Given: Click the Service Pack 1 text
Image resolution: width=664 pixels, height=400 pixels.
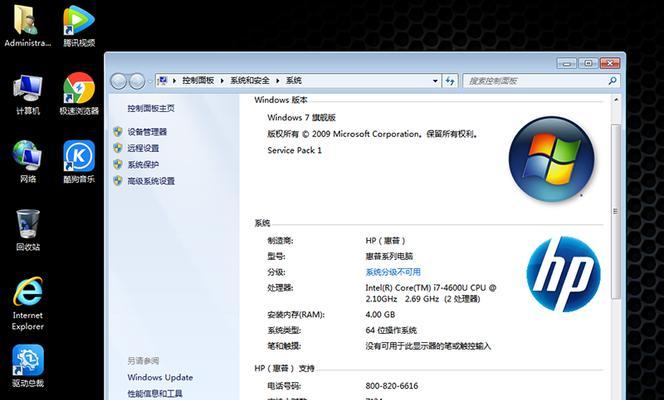Looking at the screenshot, I should pyautogui.click(x=294, y=150).
